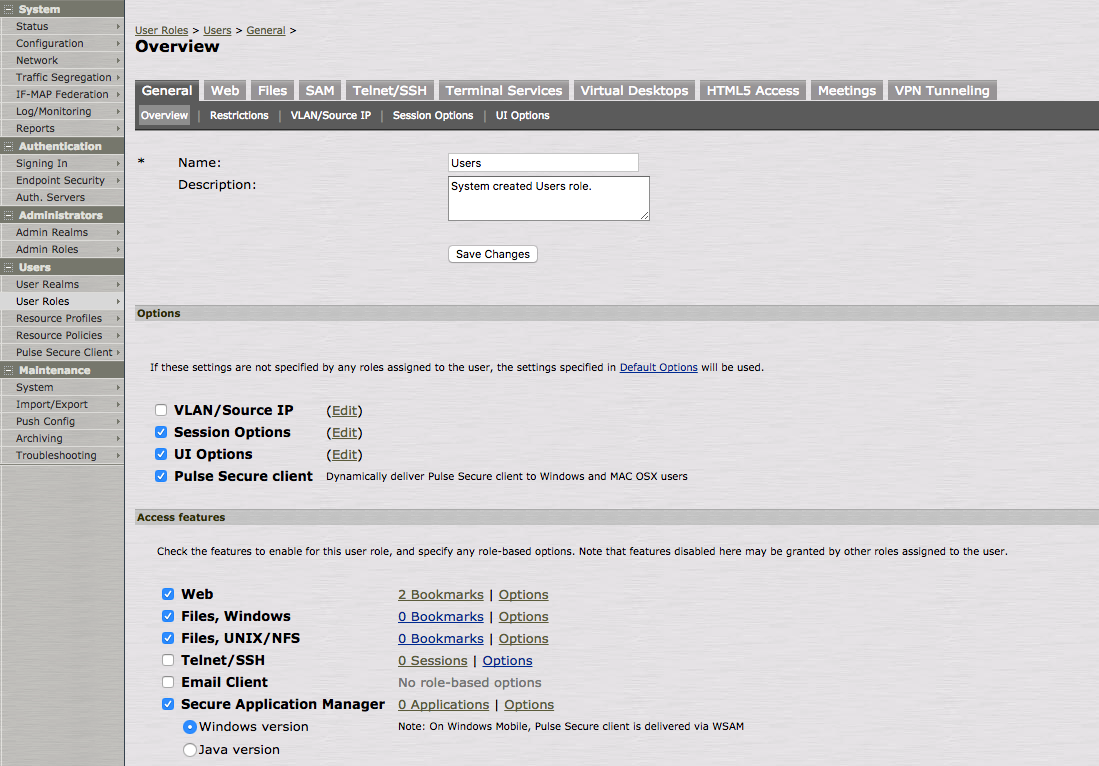
Task: Edit the UI Options settings
Action: [344, 454]
